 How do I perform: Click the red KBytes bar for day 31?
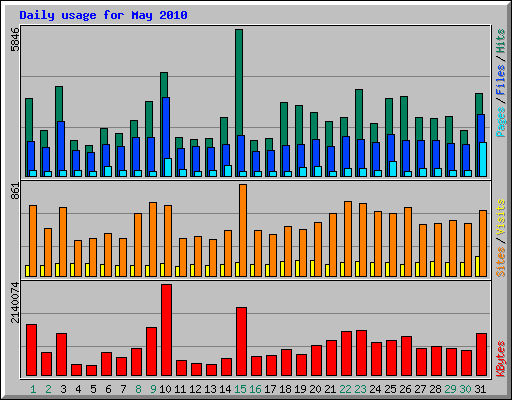[481, 354]
